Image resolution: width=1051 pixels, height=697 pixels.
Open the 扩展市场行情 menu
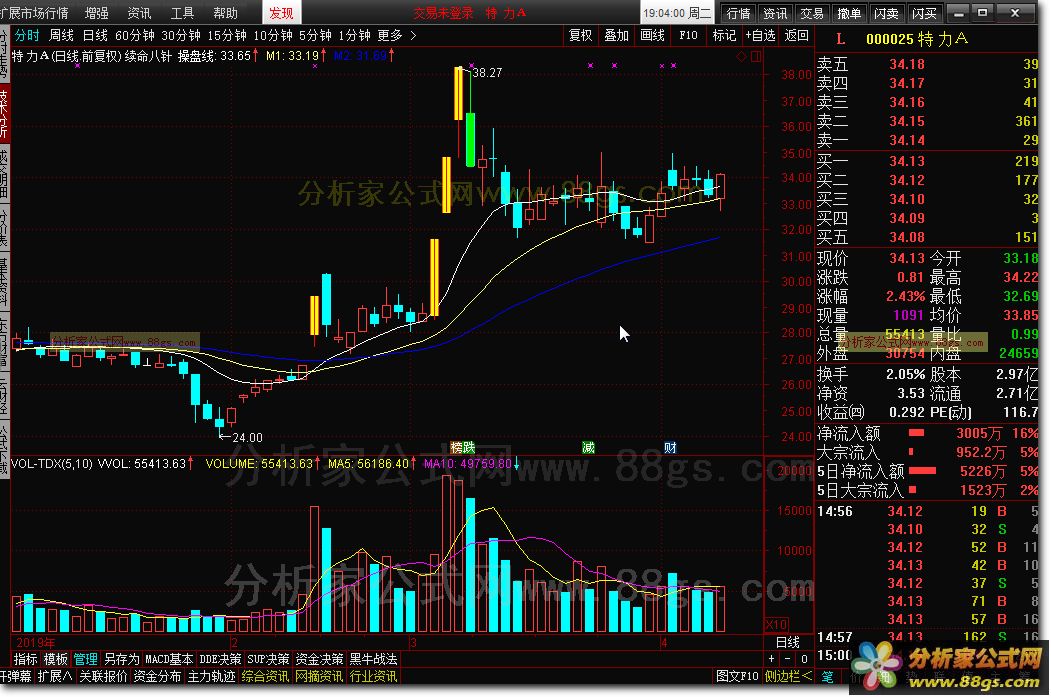(35, 13)
